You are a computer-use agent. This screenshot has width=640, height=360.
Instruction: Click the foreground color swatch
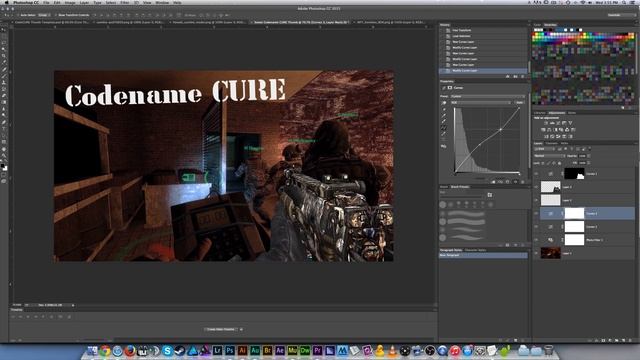click(3, 166)
